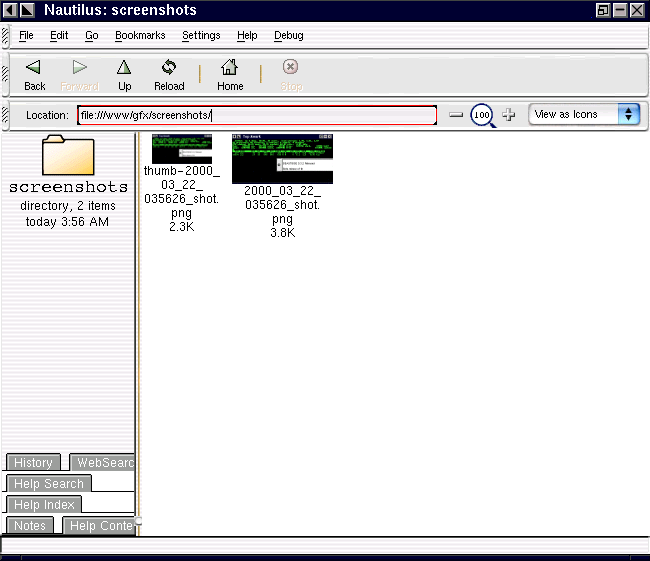
Task: Click the 'directory, 2 items' text
Action: 68,206
